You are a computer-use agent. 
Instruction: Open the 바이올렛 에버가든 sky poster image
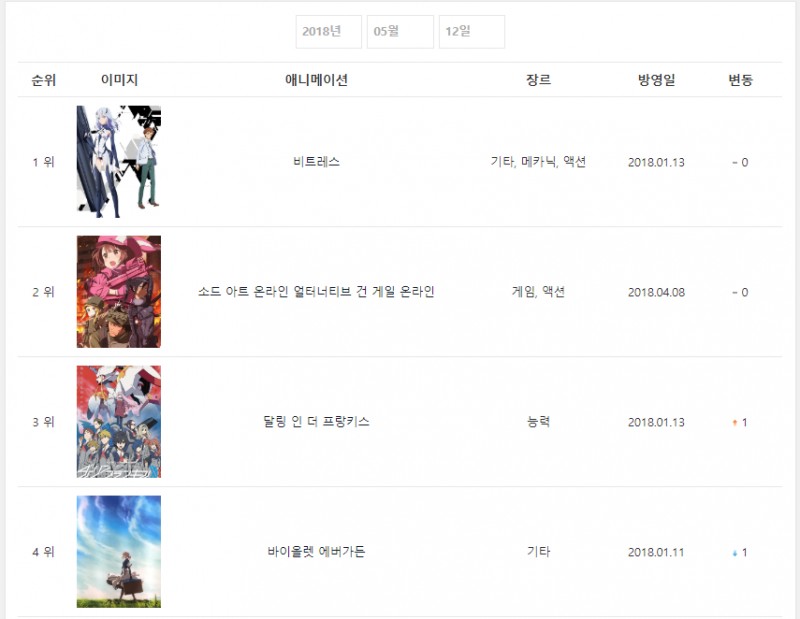click(x=119, y=552)
